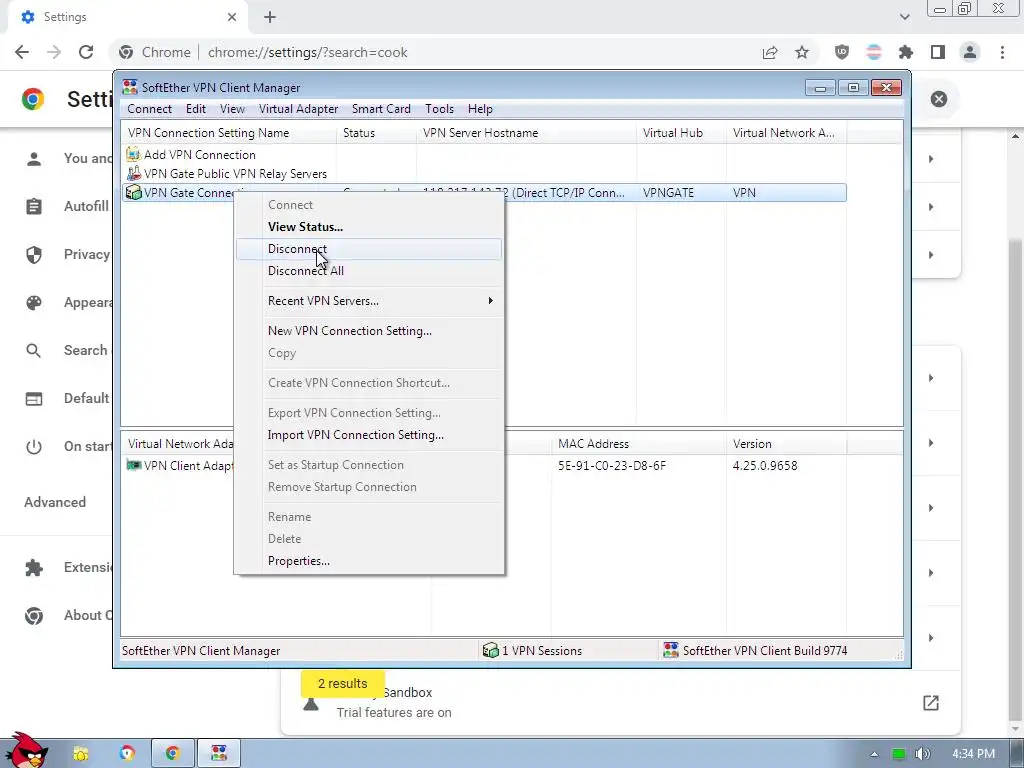The height and width of the screenshot is (768, 1024).
Task: Click MAC address 5E-91-C0-23-D8-6F
Action: 612,466
